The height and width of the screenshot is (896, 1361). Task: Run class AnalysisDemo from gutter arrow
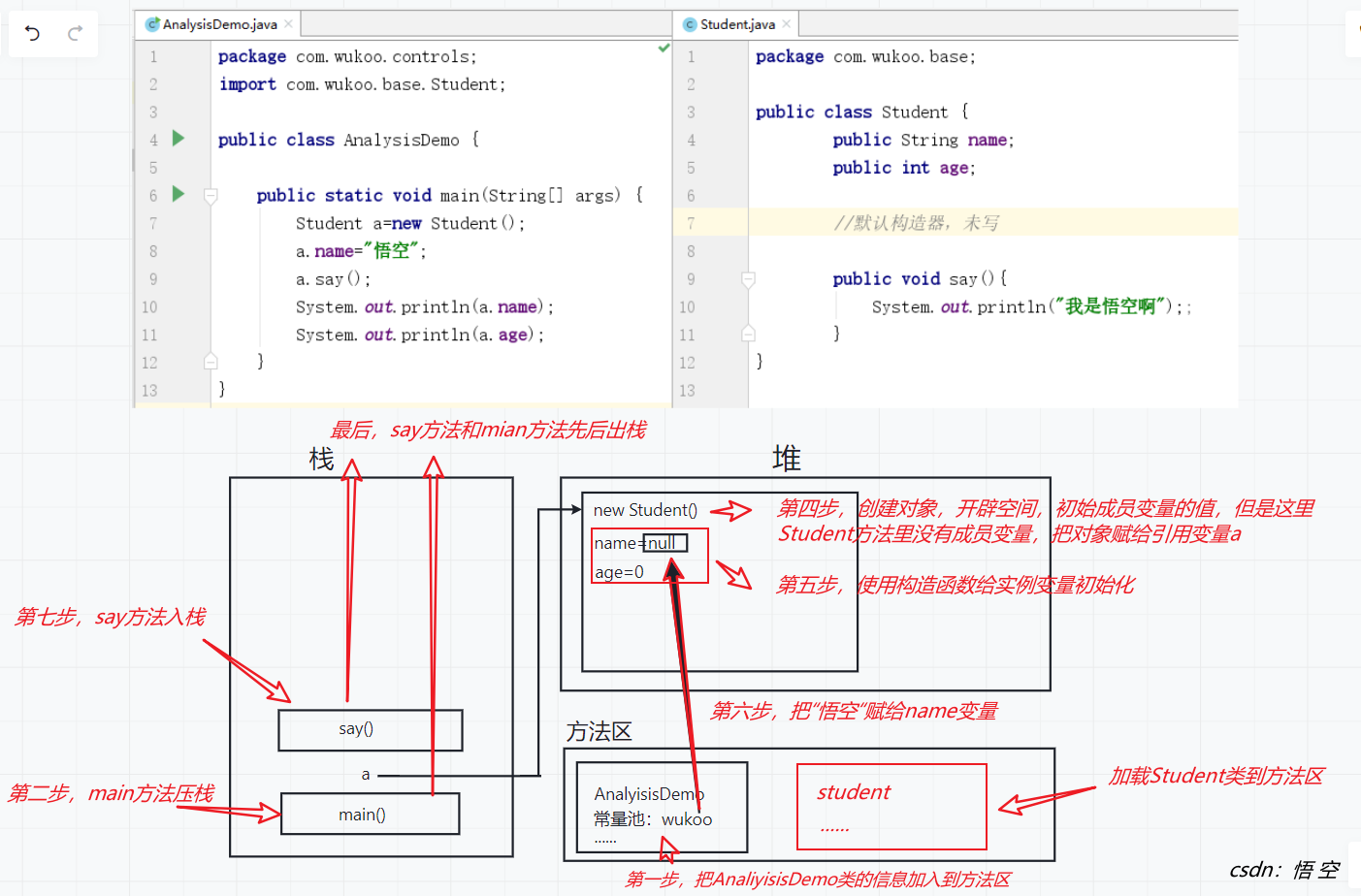click(178, 139)
